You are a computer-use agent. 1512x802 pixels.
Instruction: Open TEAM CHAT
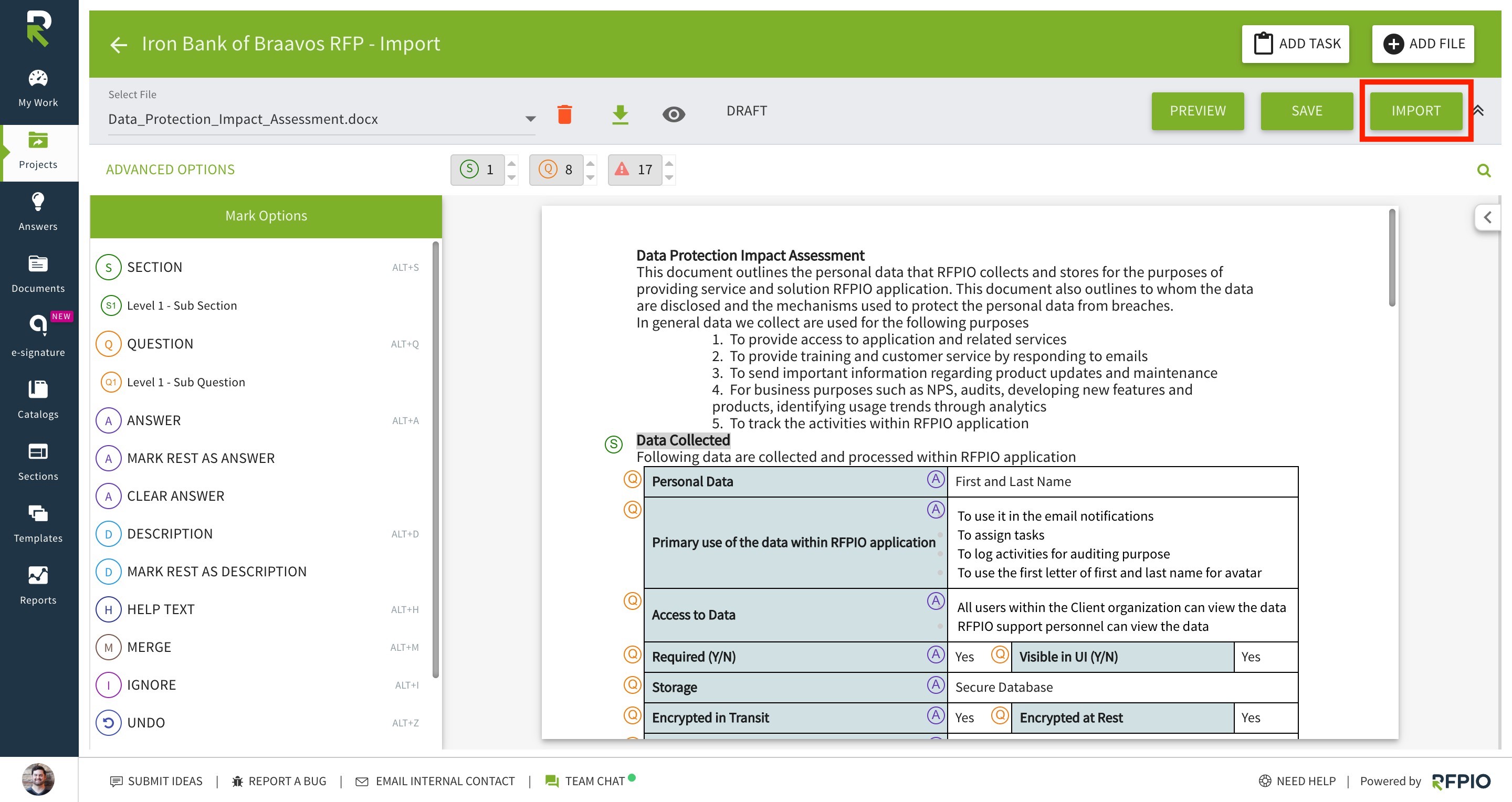(590, 782)
